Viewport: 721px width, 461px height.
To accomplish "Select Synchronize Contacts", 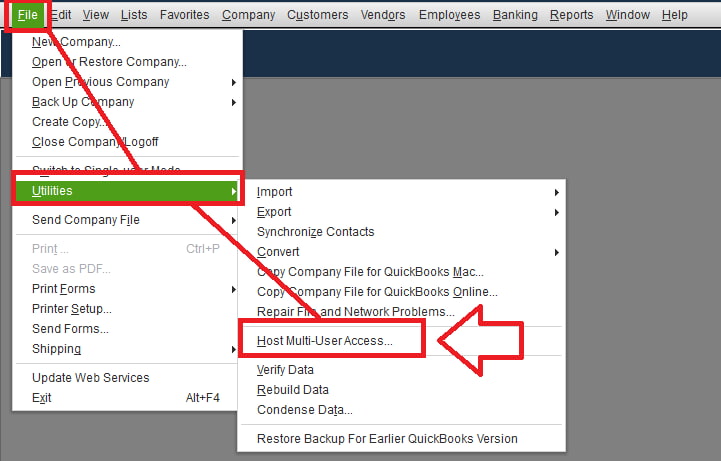I will [401, 232].
